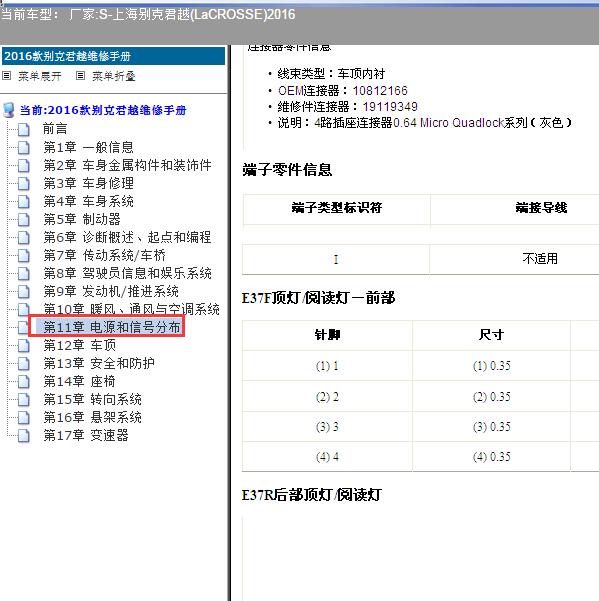Open 第6章 诊断概述、起点和编程
Viewport: 599px width, 601px height.
click(127, 237)
